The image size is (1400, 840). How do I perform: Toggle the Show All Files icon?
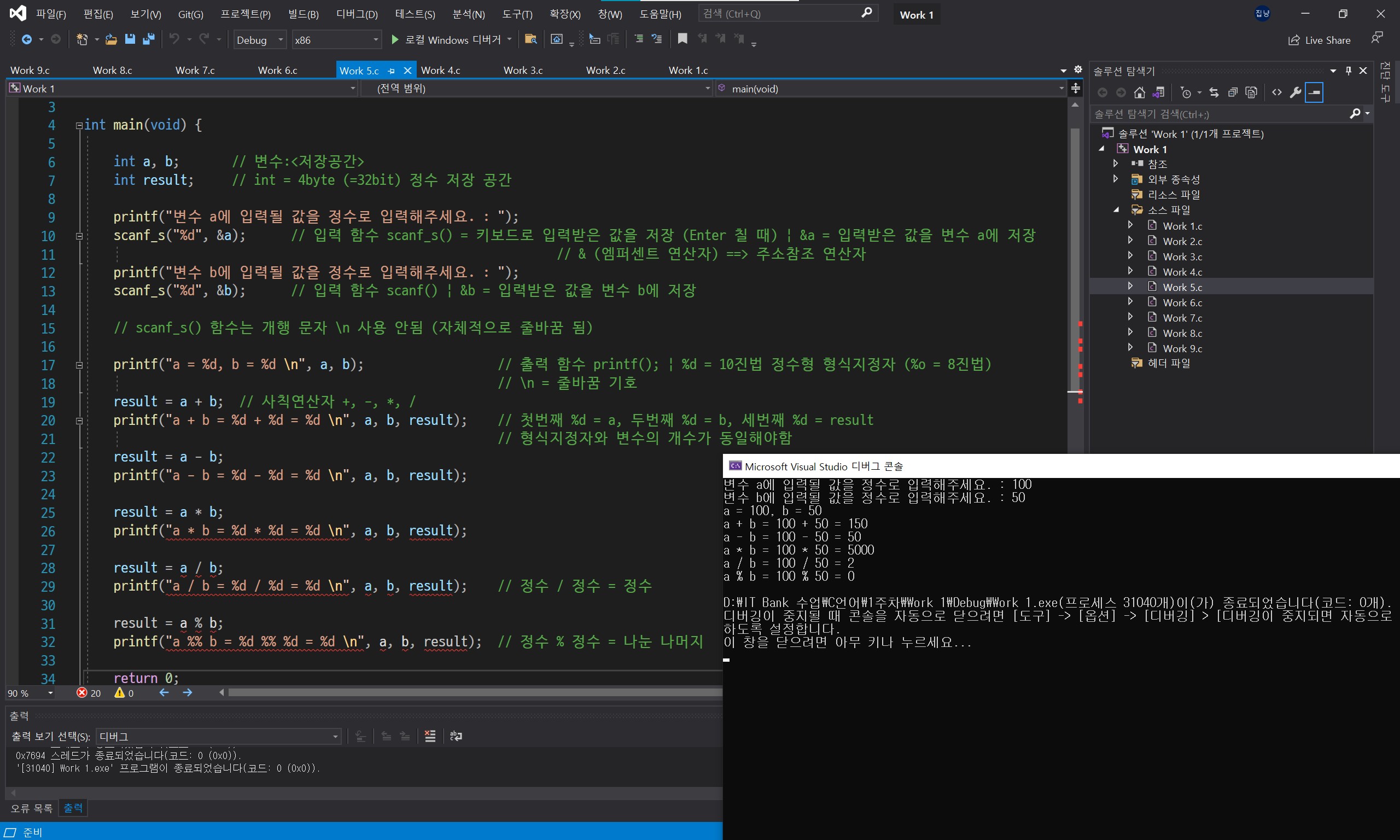[x=1251, y=93]
